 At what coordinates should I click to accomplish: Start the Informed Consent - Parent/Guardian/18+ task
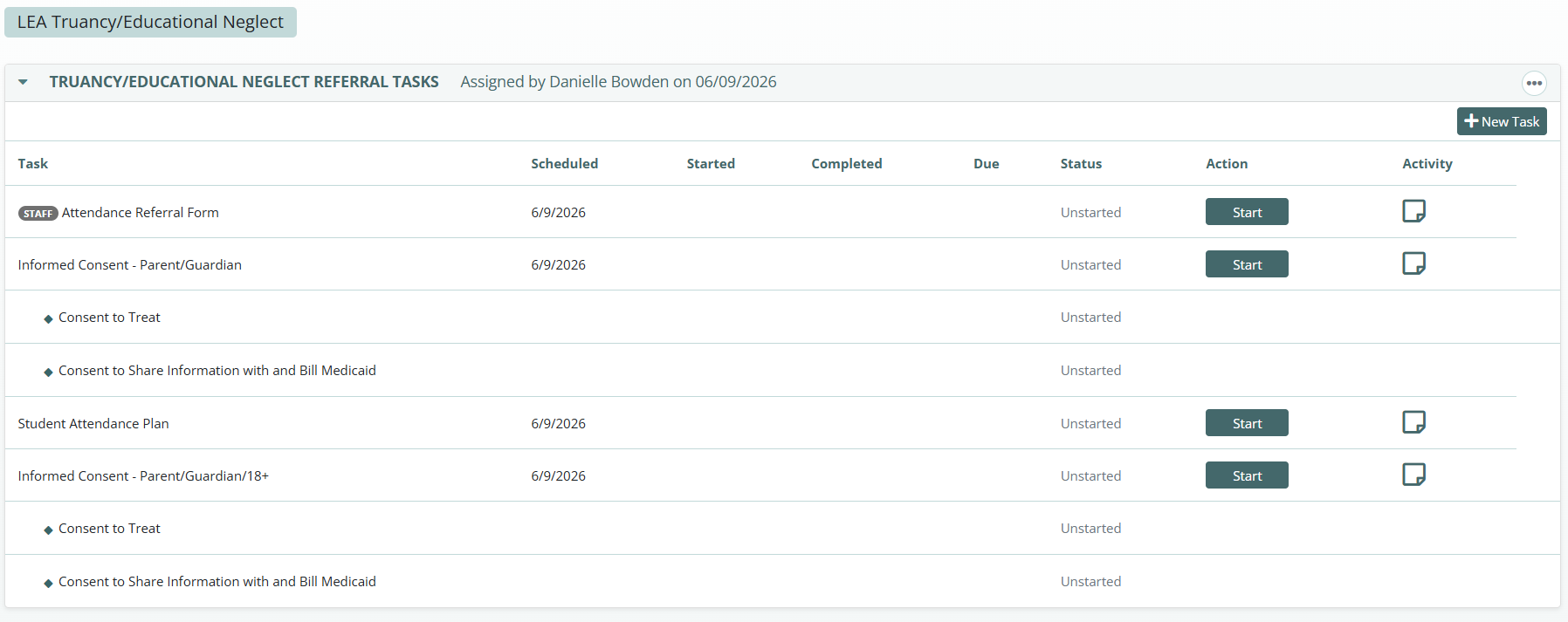tap(1247, 475)
